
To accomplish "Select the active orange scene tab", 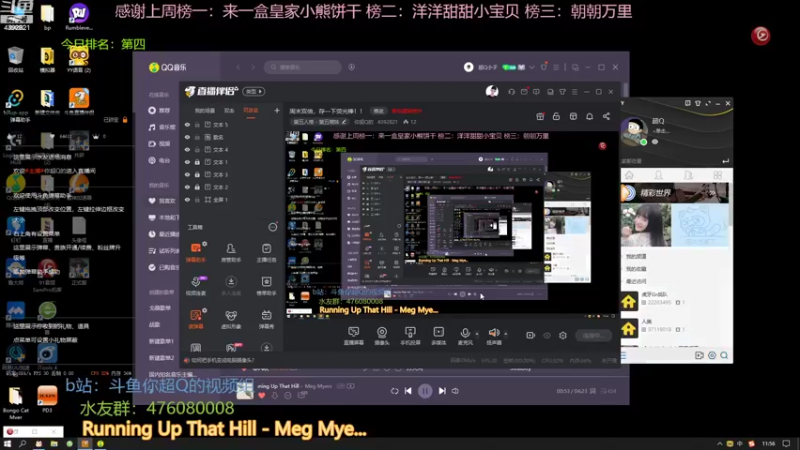I will tap(251, 111).
